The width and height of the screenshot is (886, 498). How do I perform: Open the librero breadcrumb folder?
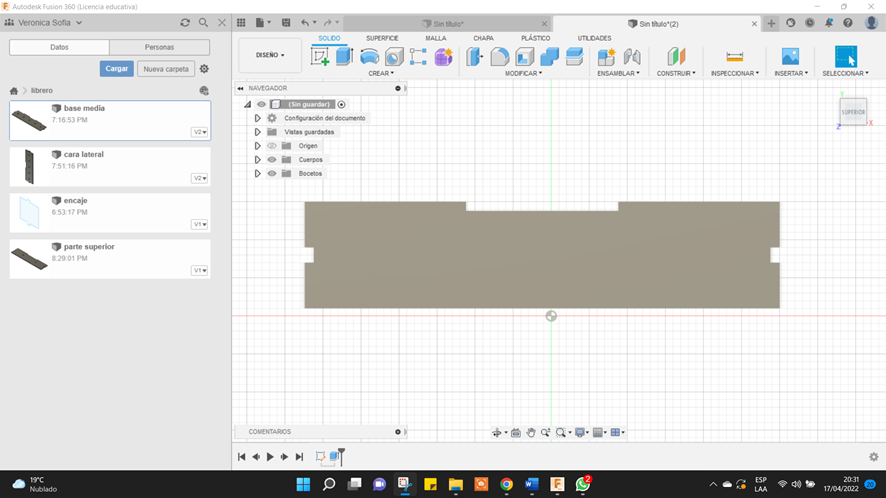point(42,90)
